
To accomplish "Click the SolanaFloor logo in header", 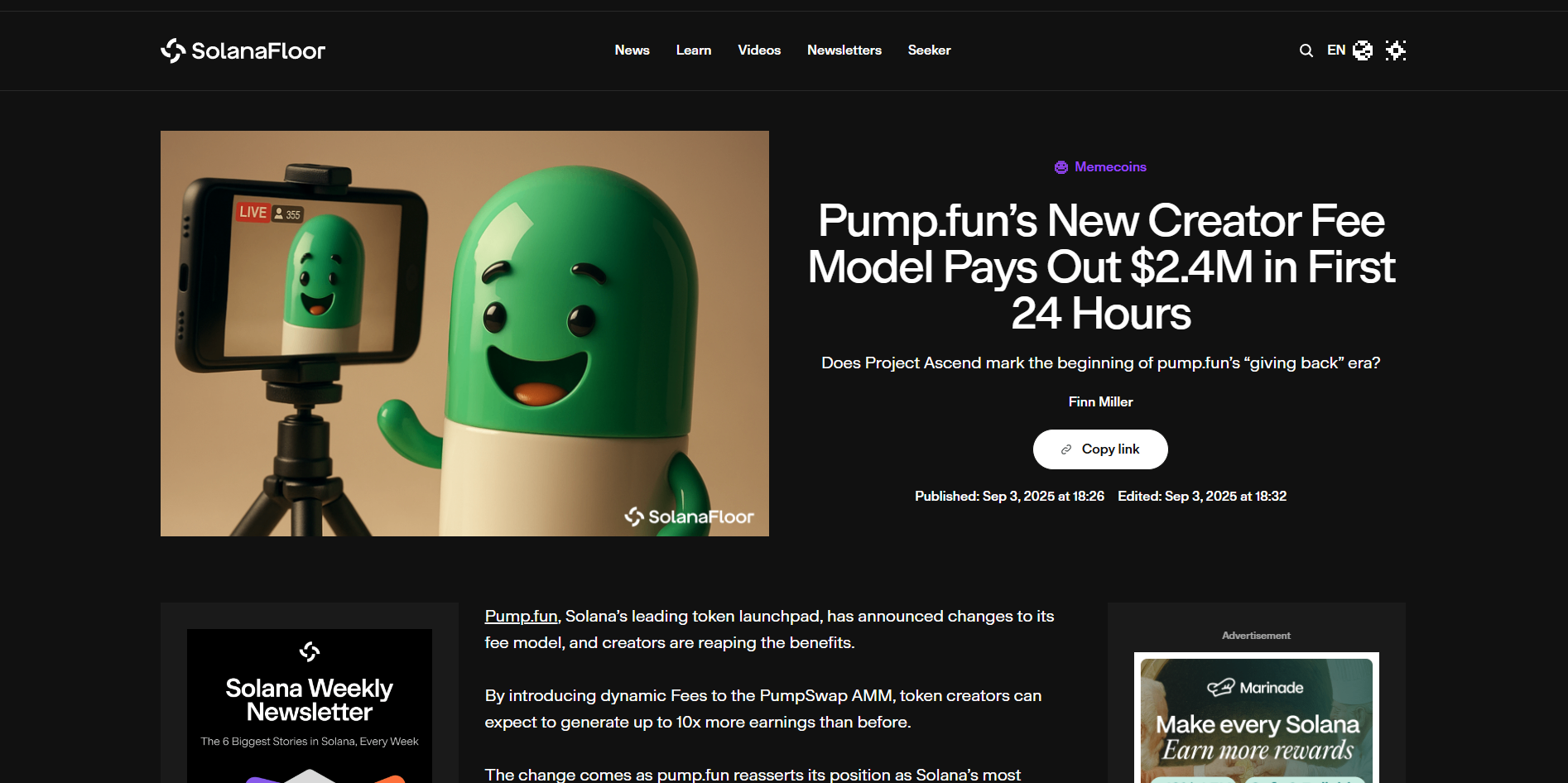I will pyautogui.click(x=243, y=50).
